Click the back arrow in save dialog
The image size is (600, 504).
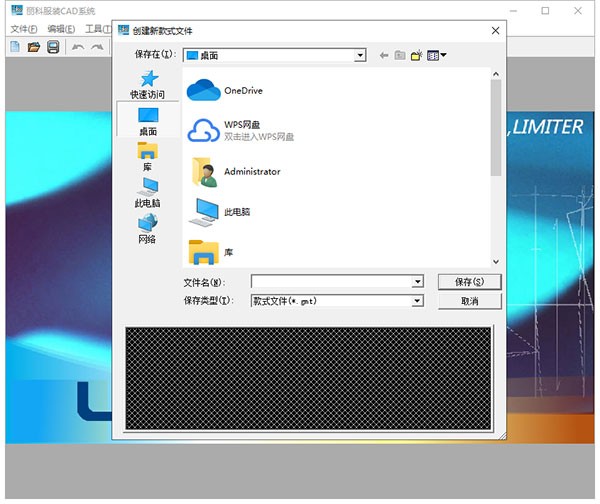pyautogui.click(x=383, y=55)
